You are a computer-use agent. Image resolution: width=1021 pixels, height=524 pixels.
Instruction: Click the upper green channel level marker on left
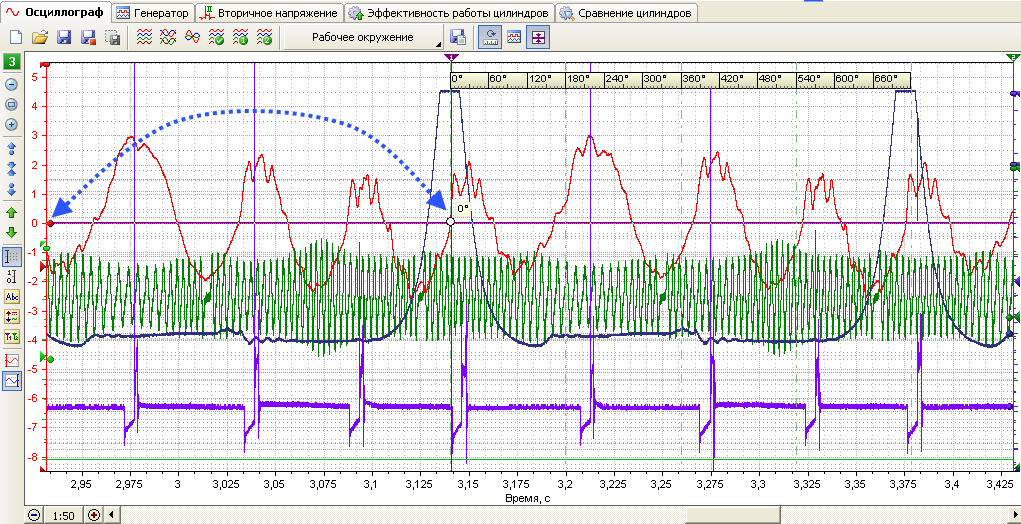coord(47,247)
